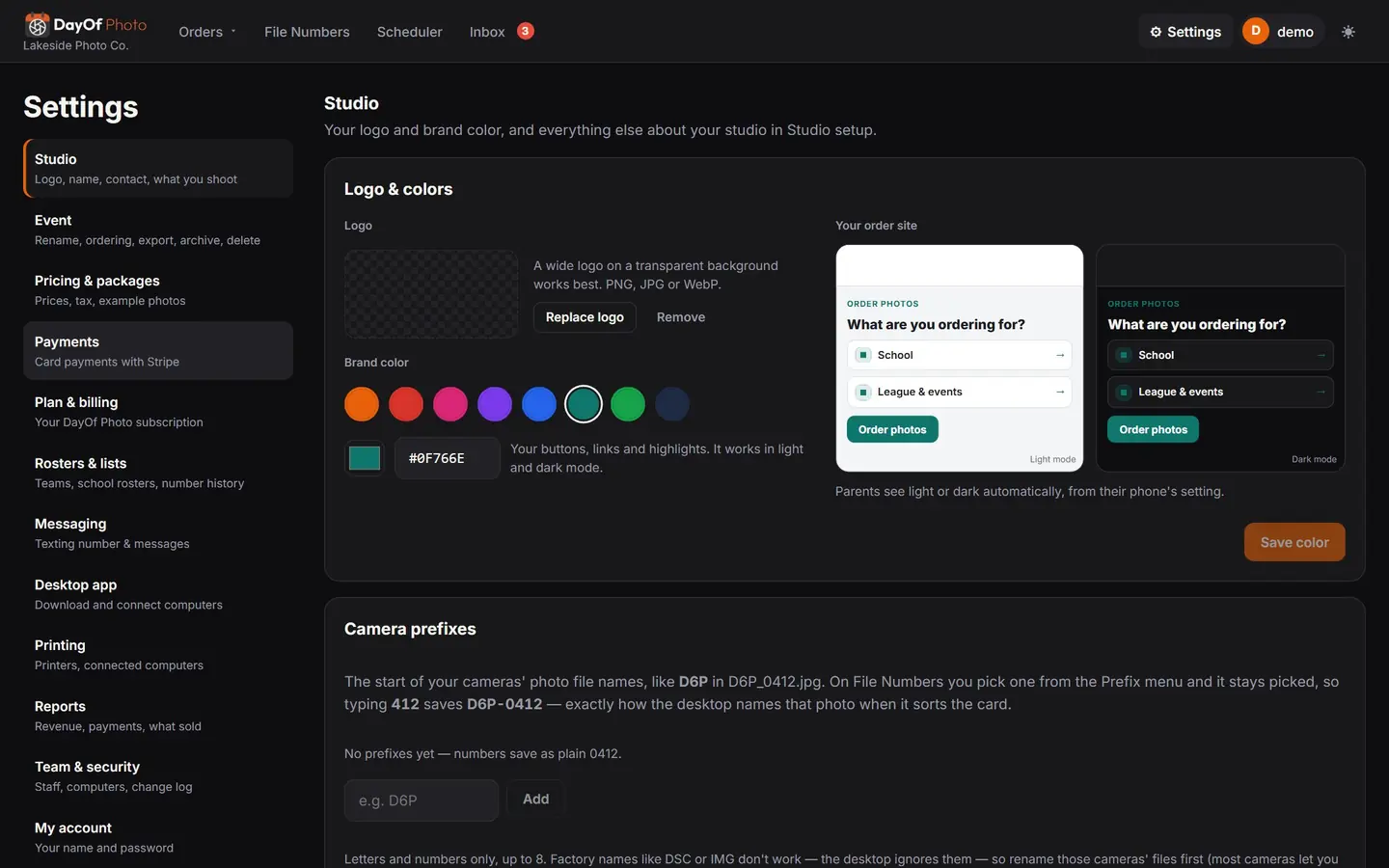Screen dimensions: 1389x868
Task: Open Payments settings section
Action: click(x=158, y=351)
